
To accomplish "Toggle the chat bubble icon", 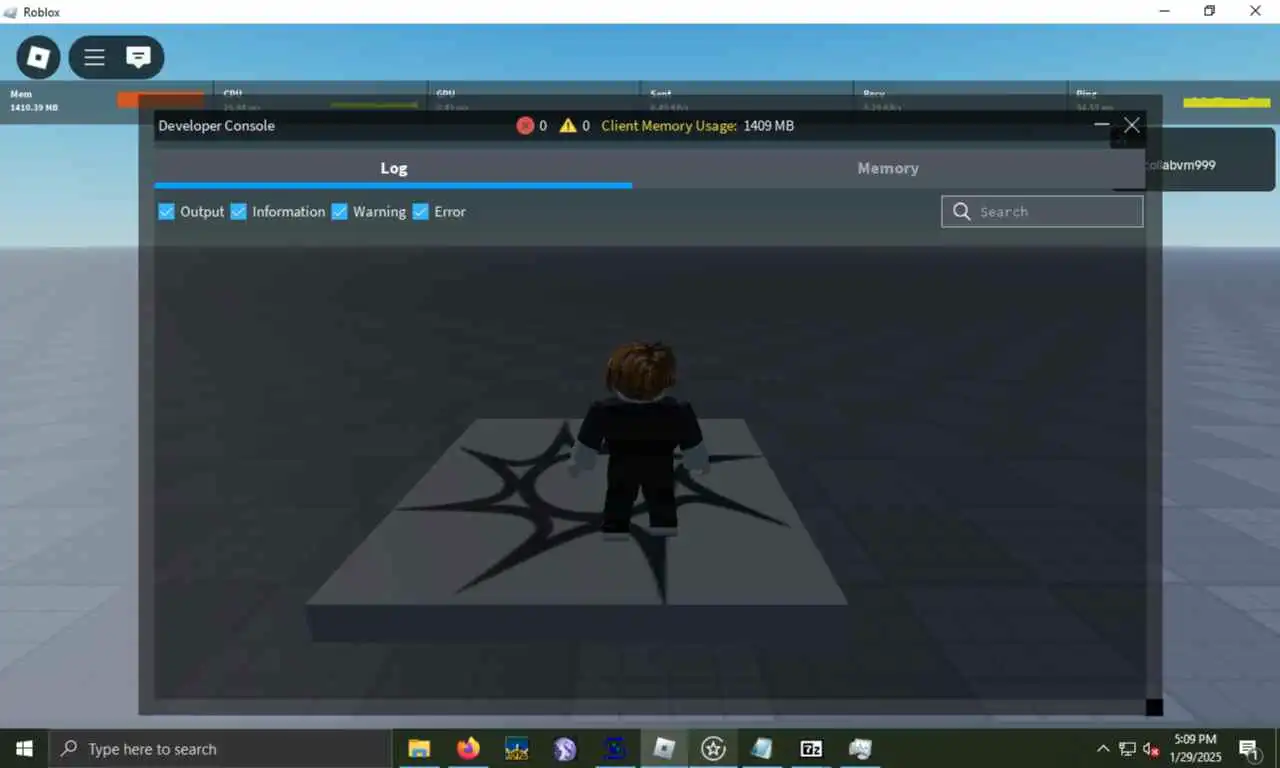I will click(x=138, y=57).
